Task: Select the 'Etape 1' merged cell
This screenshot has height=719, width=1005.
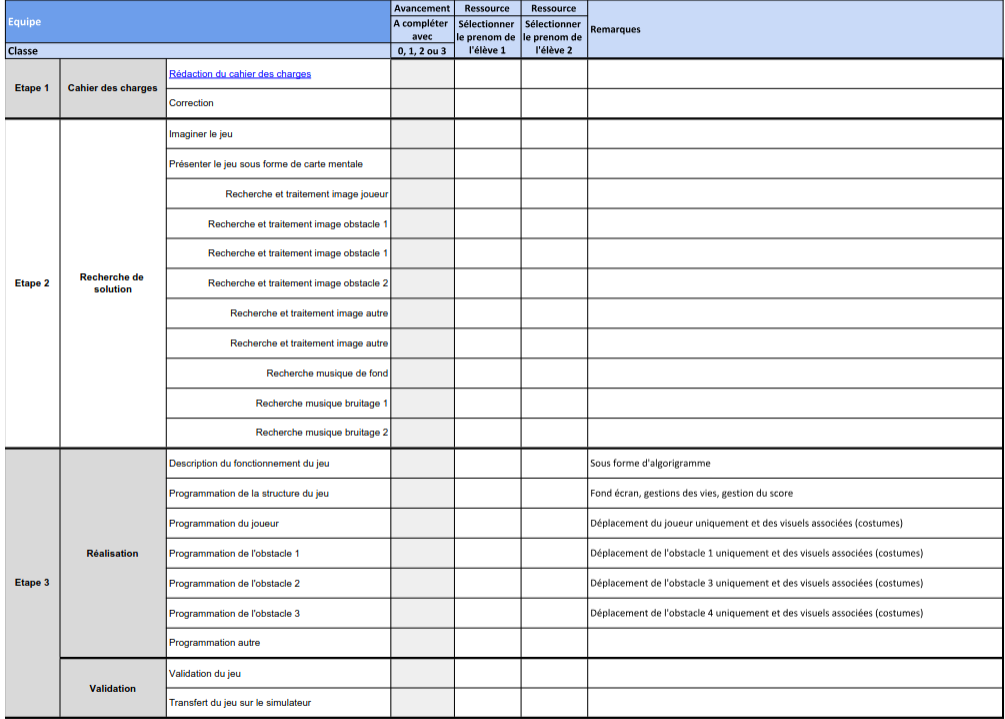Action: point(32,88)
